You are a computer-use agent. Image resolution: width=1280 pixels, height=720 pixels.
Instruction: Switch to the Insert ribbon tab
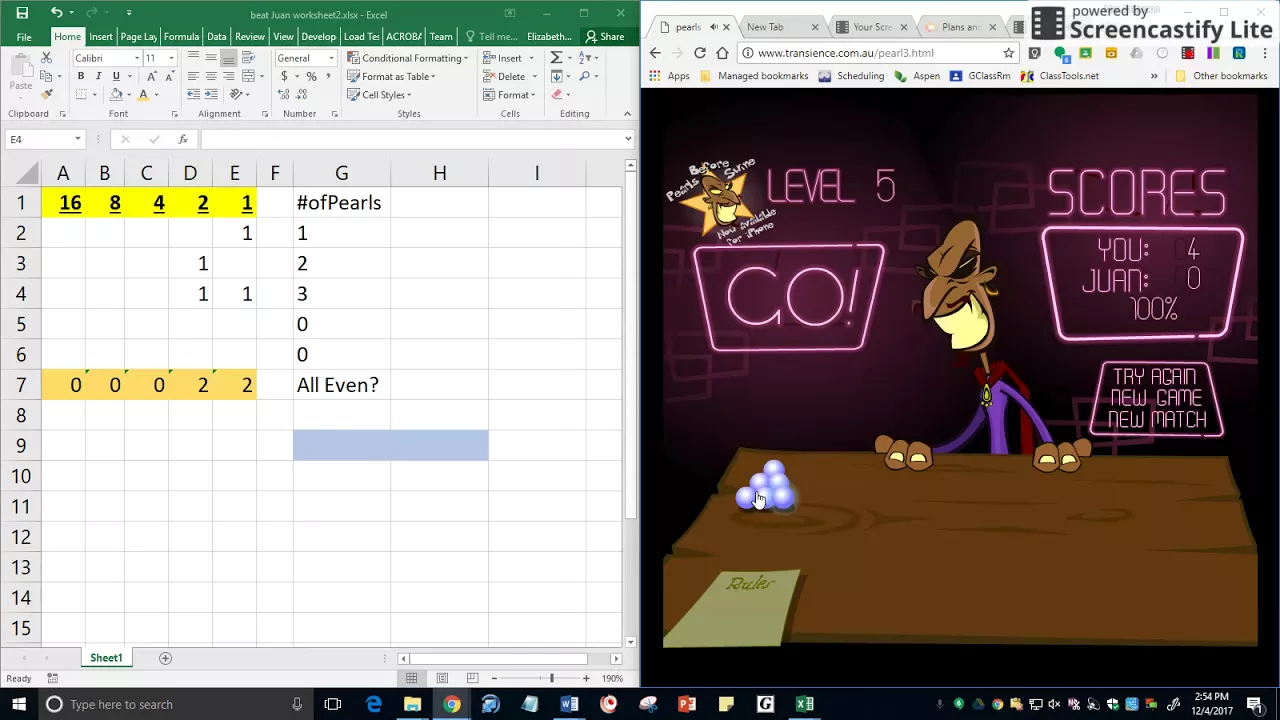[x=101, y=36]
